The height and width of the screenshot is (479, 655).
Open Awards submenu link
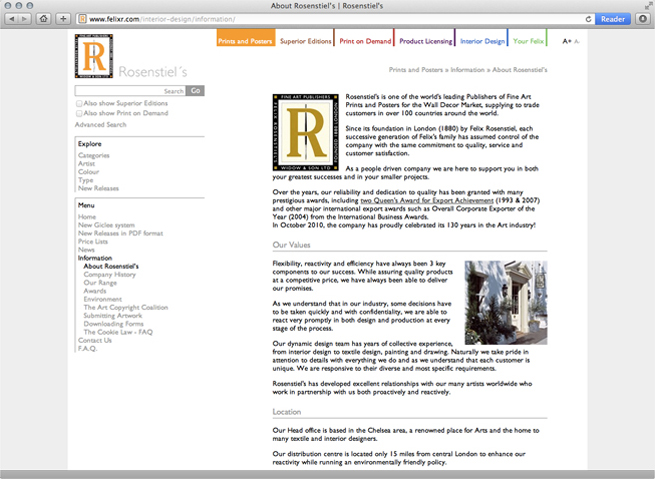click(94, 291)
